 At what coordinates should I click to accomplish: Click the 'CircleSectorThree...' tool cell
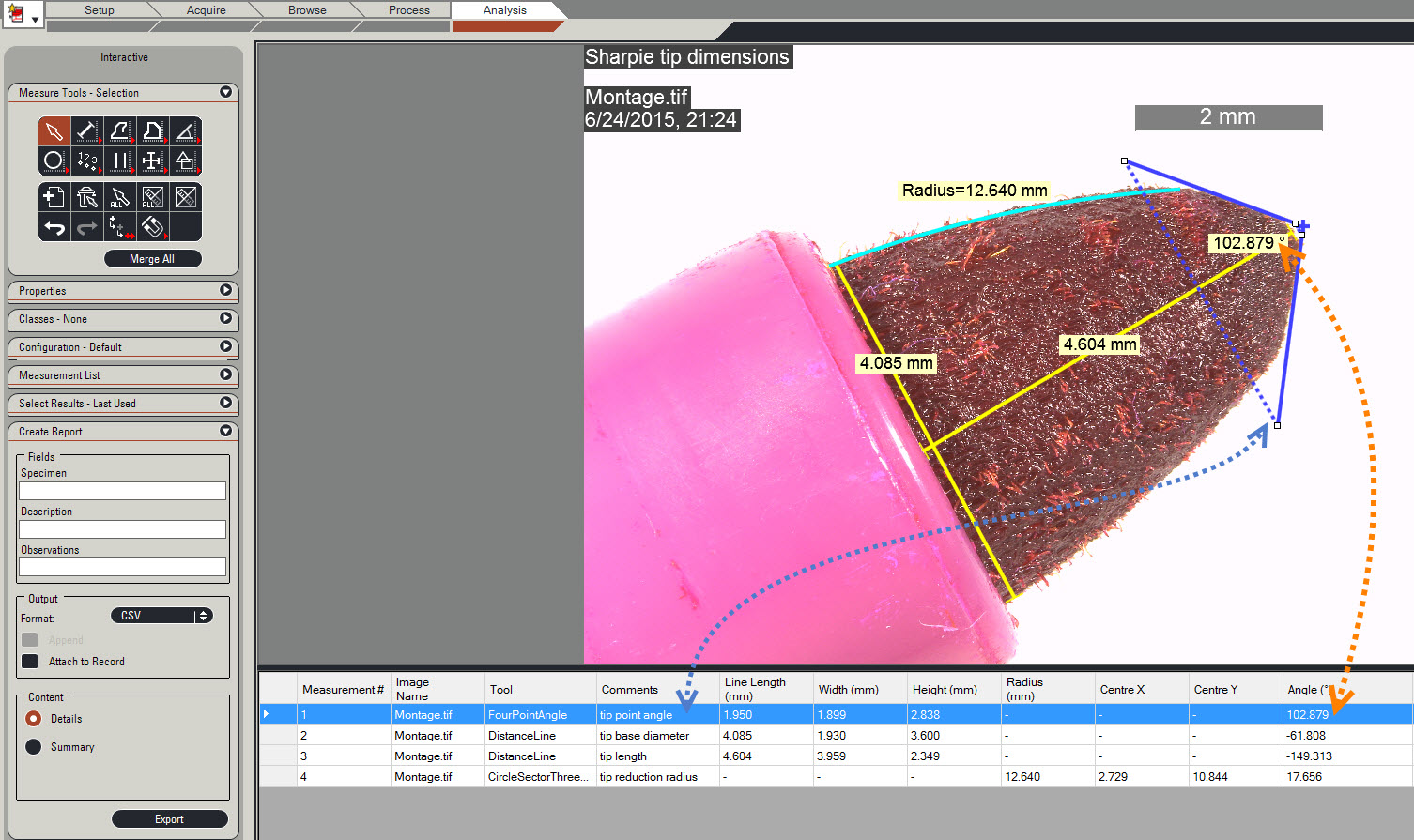(541, 777)
